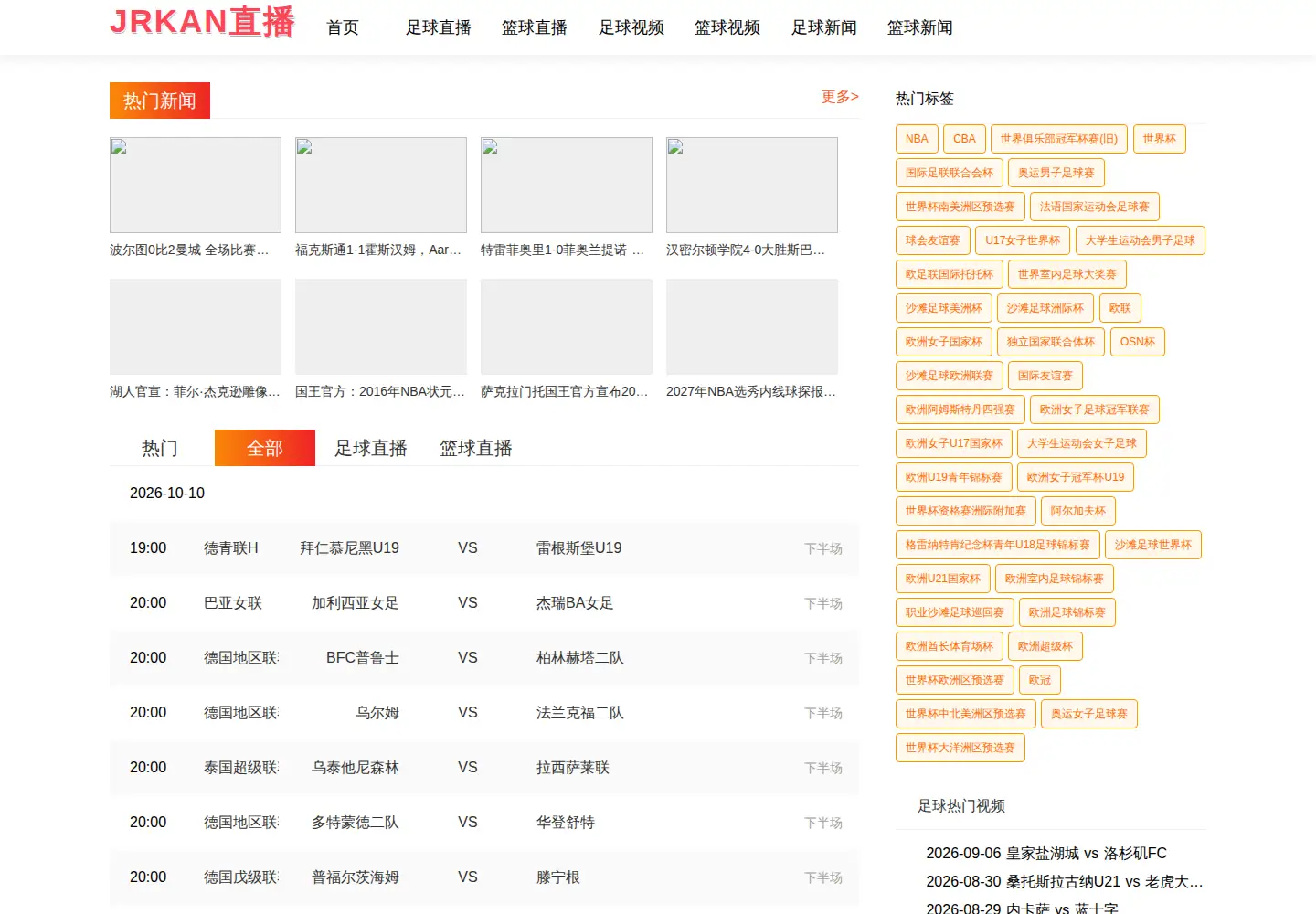1316x914 pixels.
Task: Select team name 法兰克福二队
Action: pyautogui.click(x=580, y=713)
